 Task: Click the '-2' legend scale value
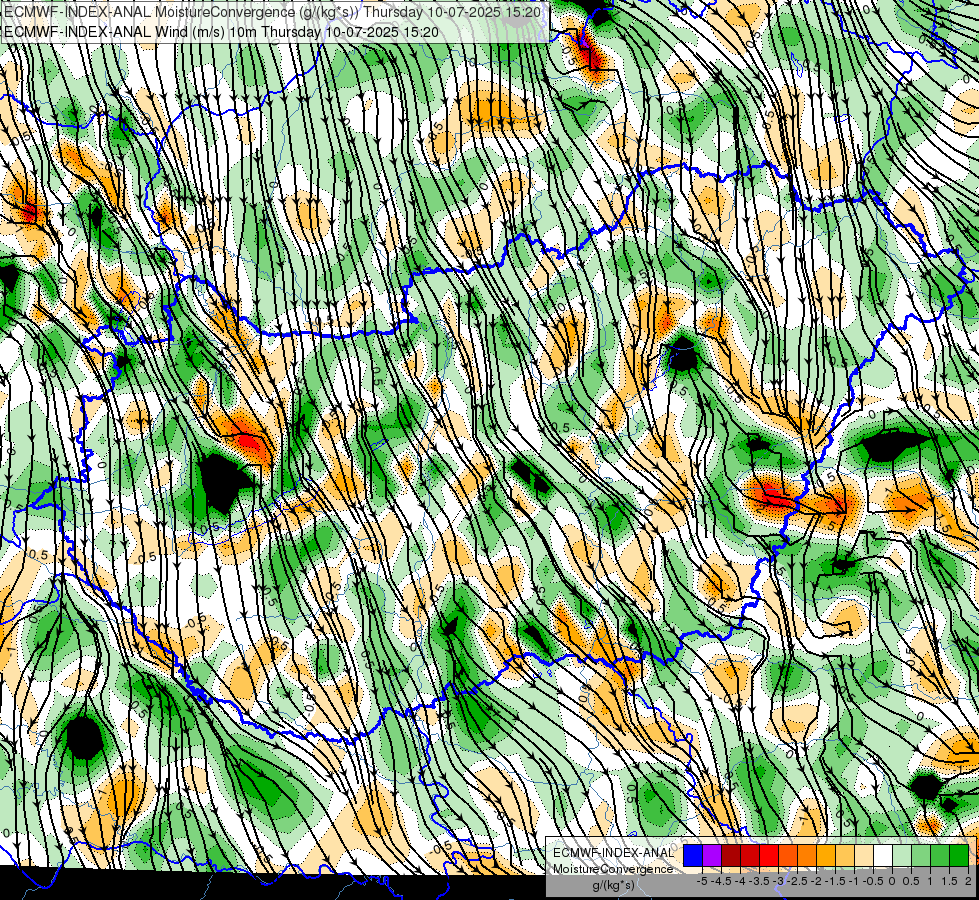816,881
